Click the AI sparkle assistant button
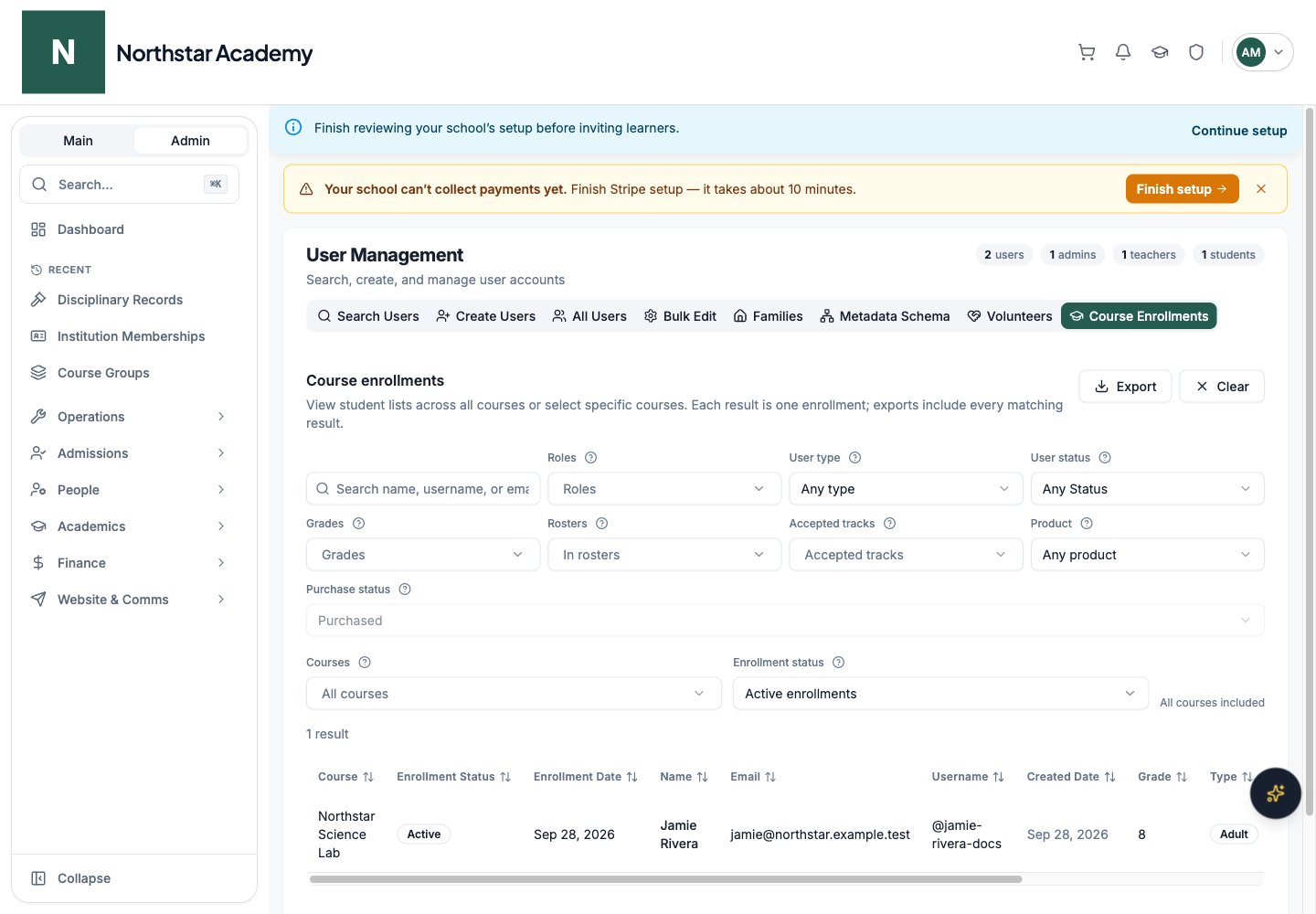 click(x=1276, y=793)
